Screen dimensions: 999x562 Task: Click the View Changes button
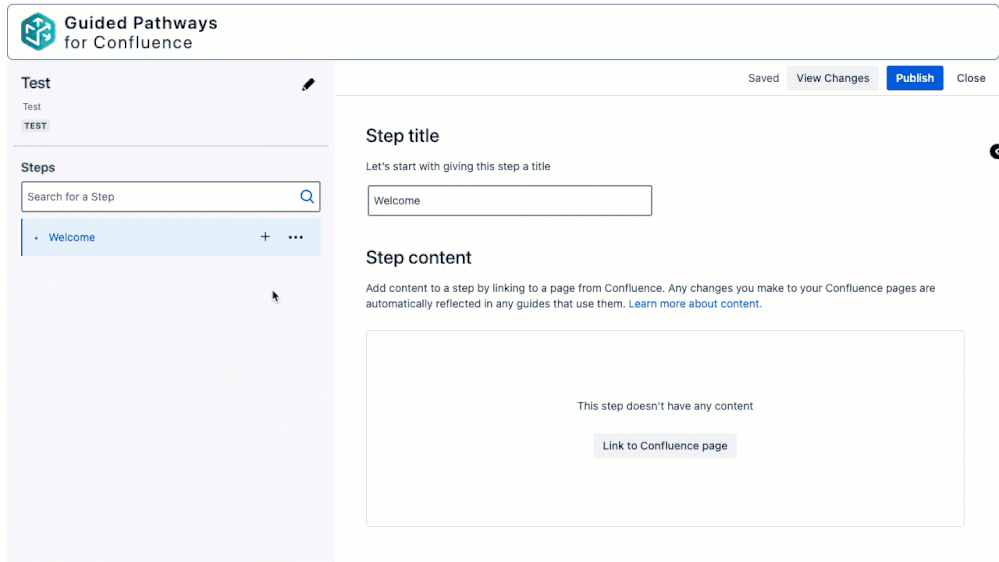[833, 78]
